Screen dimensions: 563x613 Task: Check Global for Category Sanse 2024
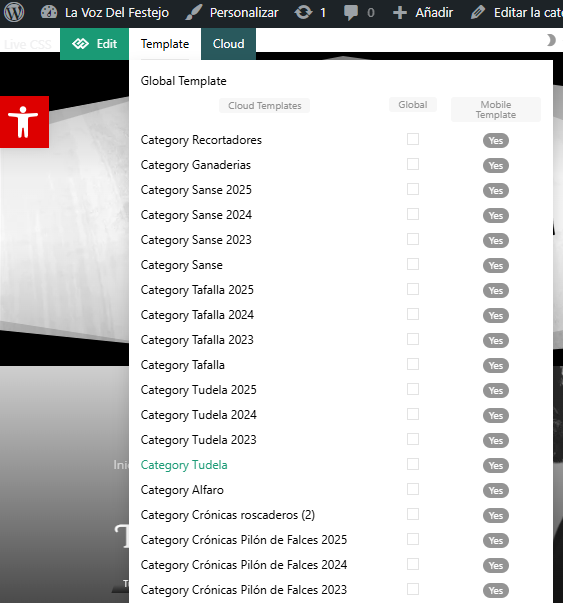click(x=413, y=214)
